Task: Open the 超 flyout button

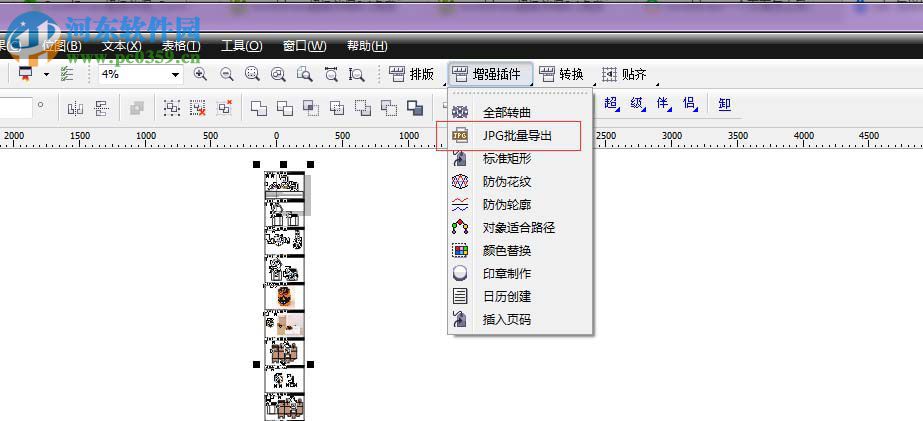Action: point(610,104)
